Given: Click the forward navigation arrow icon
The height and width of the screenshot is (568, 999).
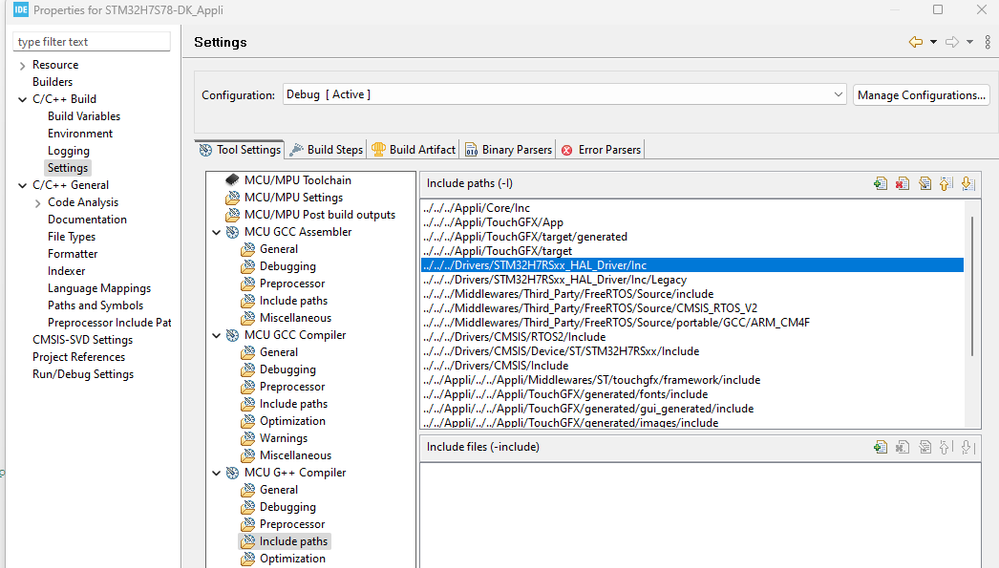Looking at the screenshot, I should coord(952,42).
